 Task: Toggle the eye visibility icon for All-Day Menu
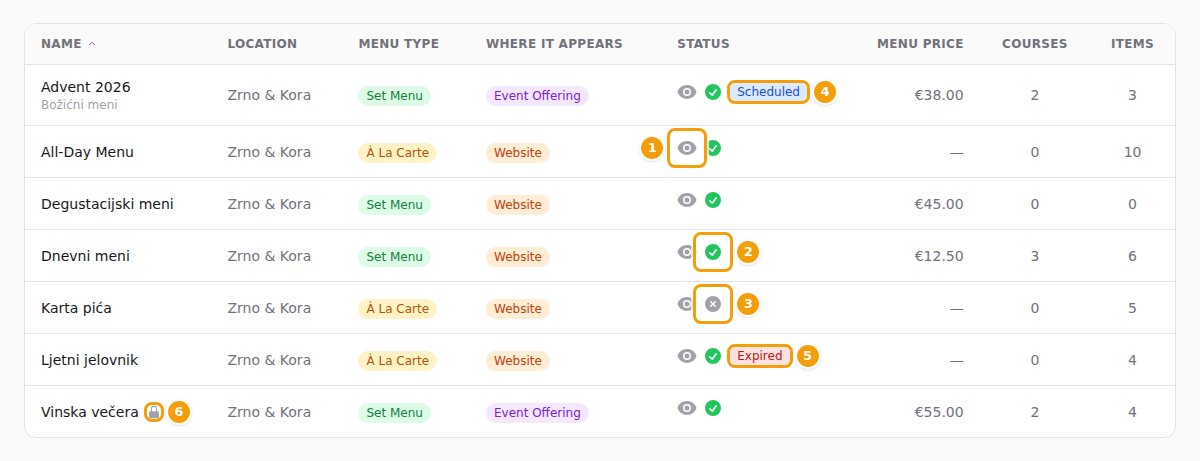[x=686, y=148]
